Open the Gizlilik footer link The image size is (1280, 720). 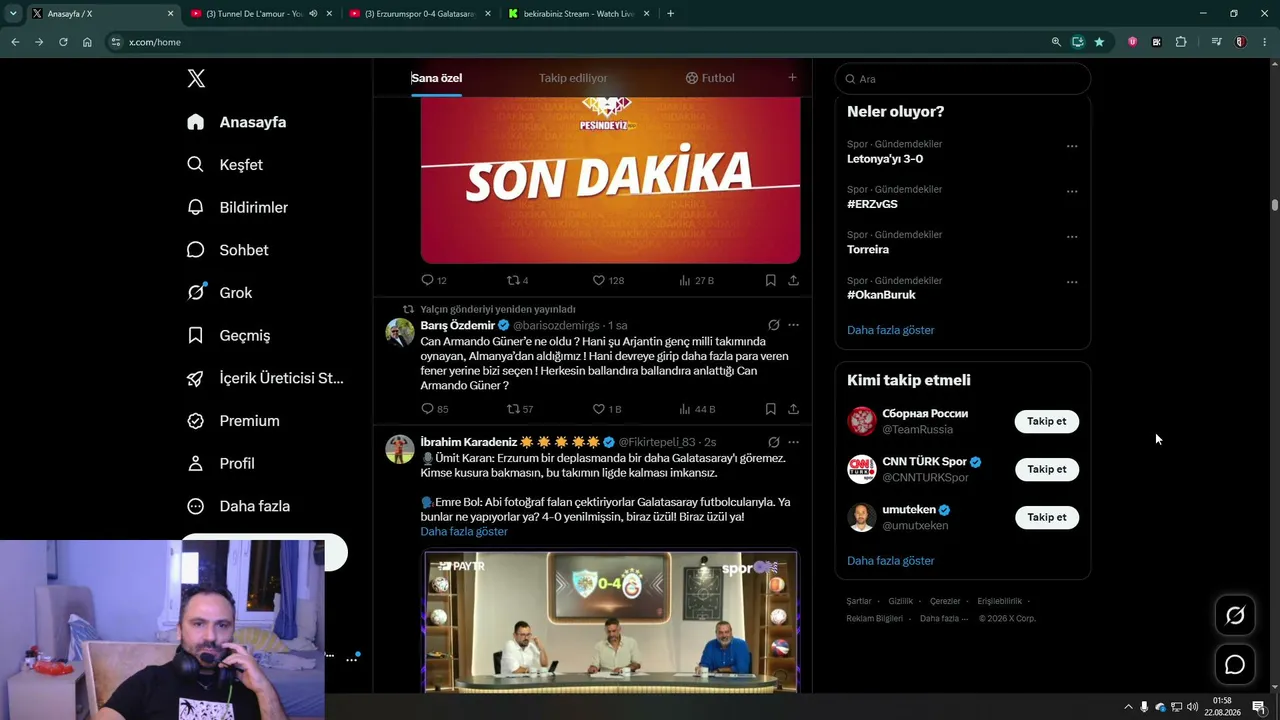(x=900, y=601)
